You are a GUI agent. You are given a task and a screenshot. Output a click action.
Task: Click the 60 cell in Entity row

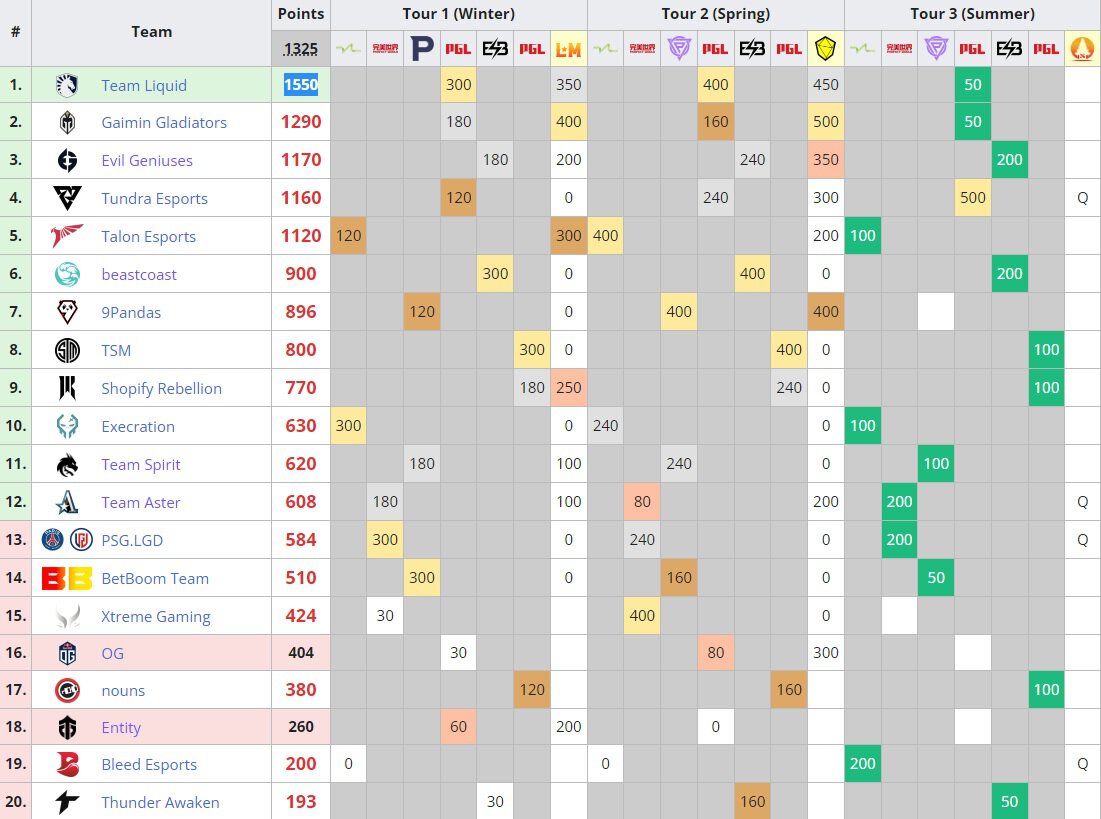(458, 727)
